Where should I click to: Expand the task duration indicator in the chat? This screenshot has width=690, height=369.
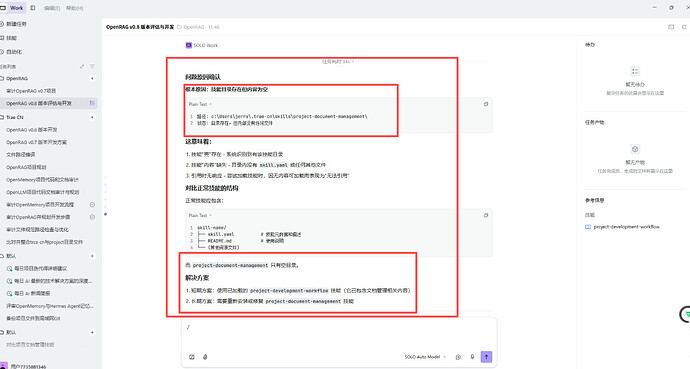tap(338, 62)
